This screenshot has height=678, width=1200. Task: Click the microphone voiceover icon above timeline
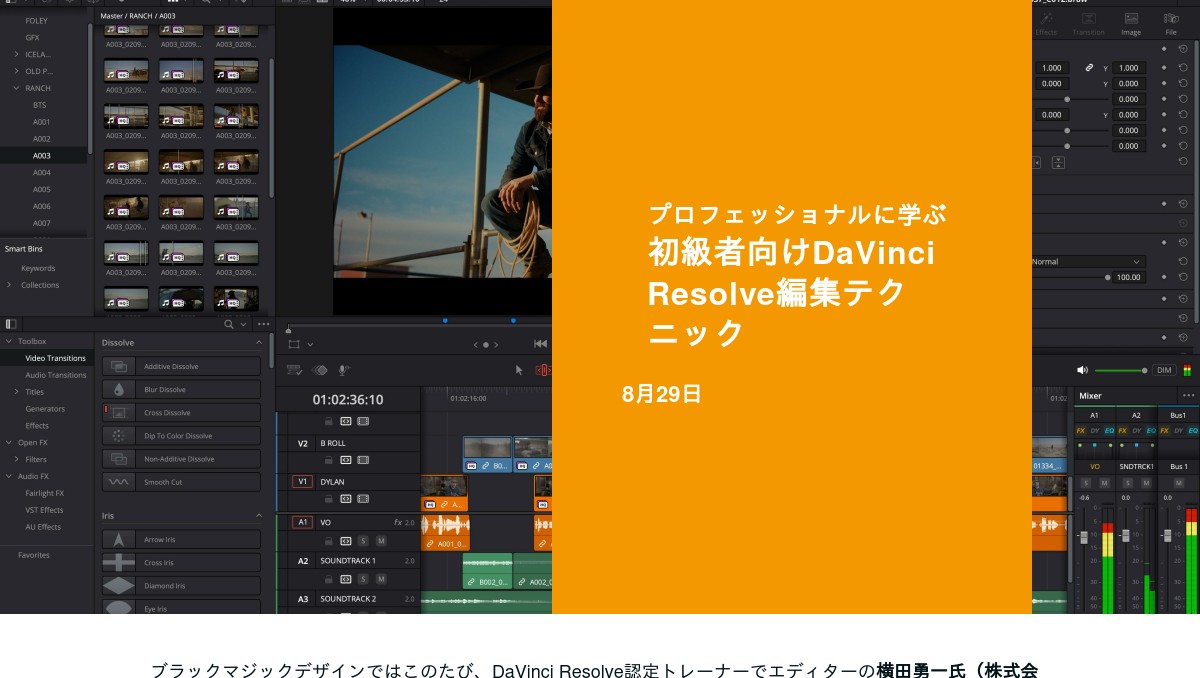pos(344,369)
